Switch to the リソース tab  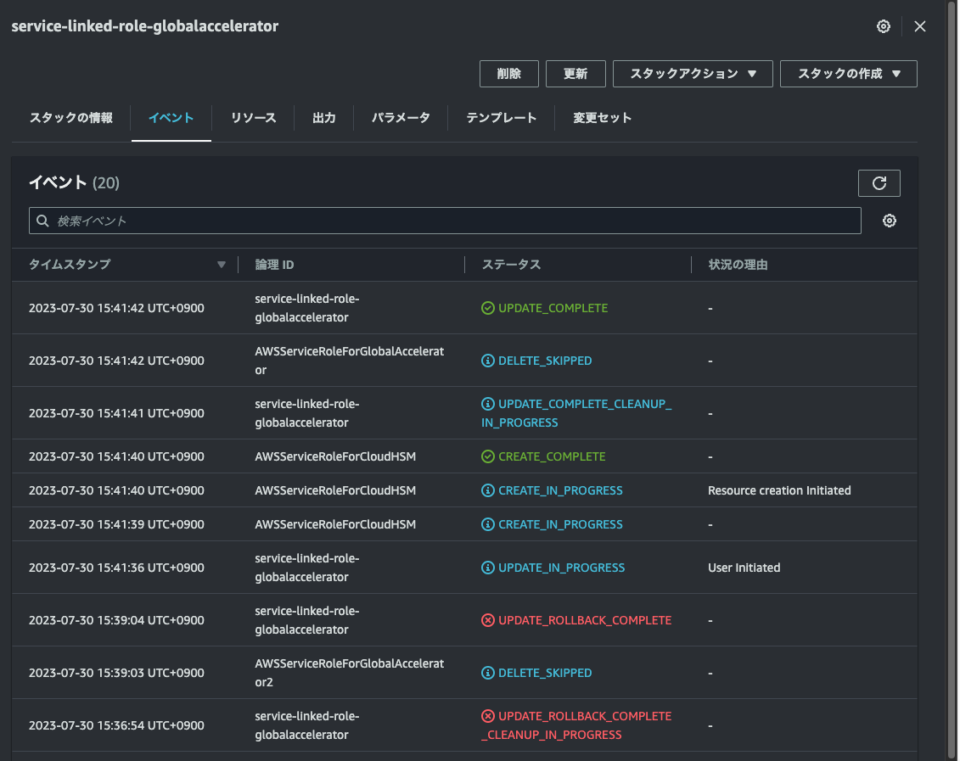tap(253, 117)
